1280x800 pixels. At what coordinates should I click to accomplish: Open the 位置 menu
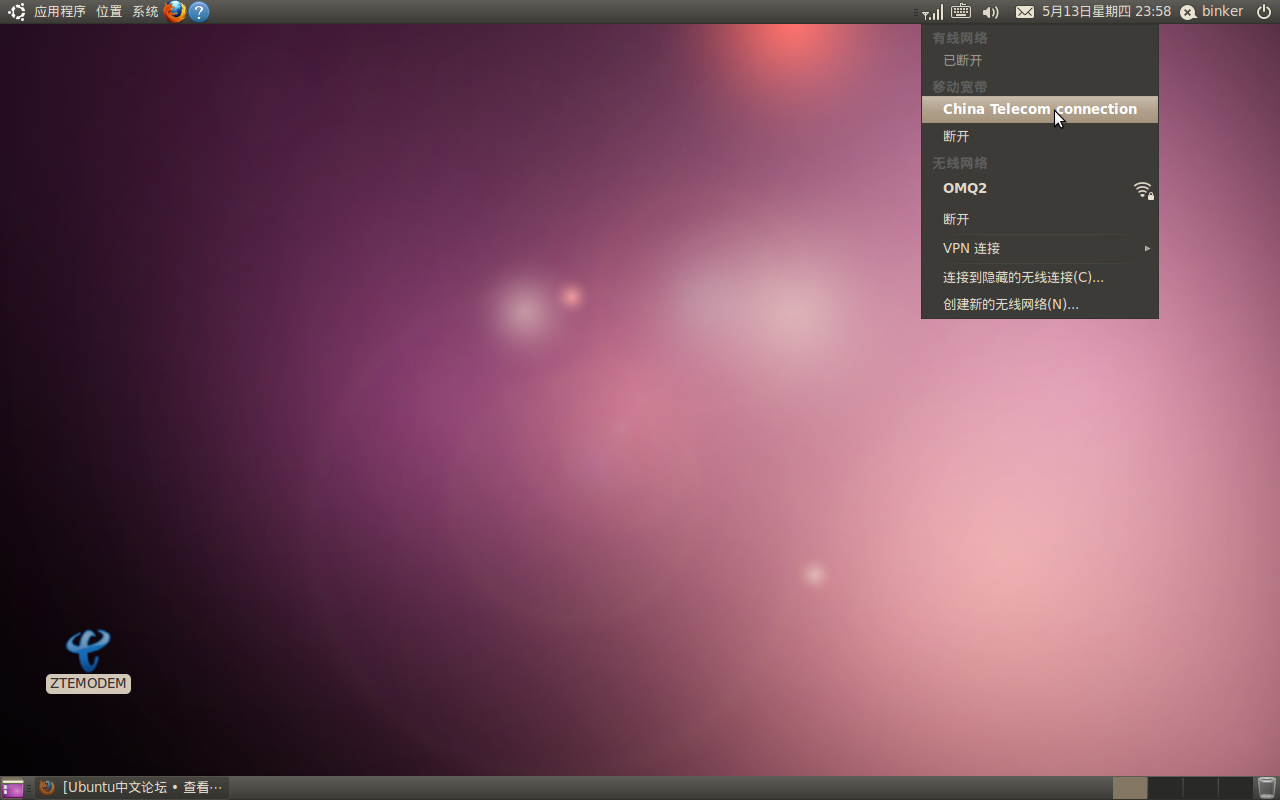point(109,12)
